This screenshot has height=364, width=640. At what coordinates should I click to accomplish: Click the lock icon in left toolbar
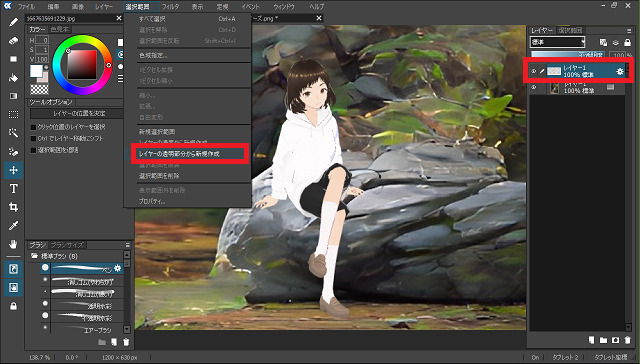[13, 306]
